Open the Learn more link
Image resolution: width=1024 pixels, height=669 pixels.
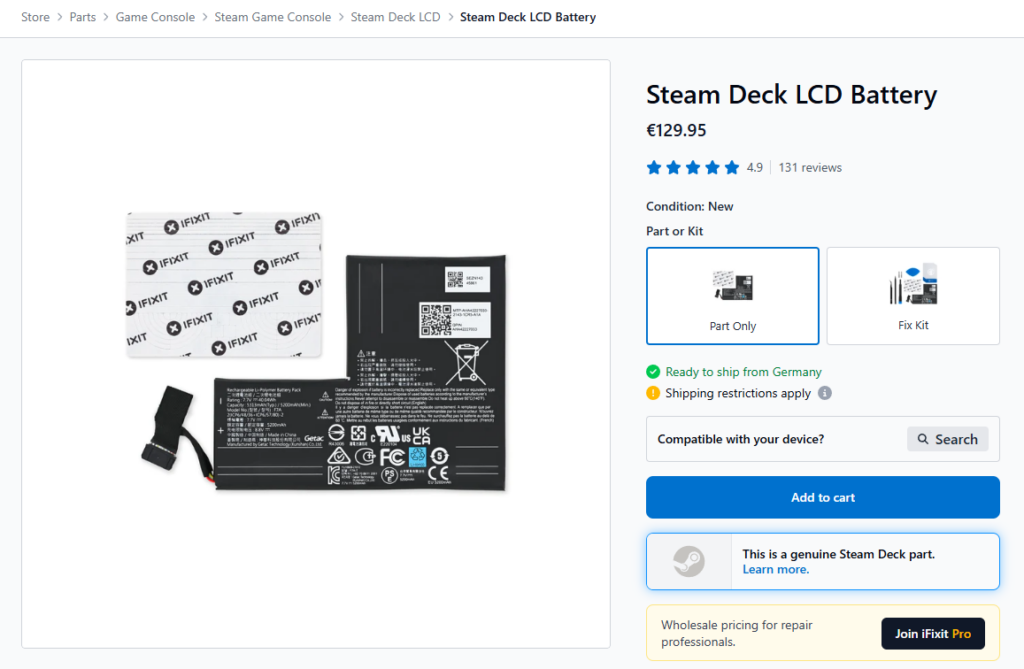coord(776,570)
